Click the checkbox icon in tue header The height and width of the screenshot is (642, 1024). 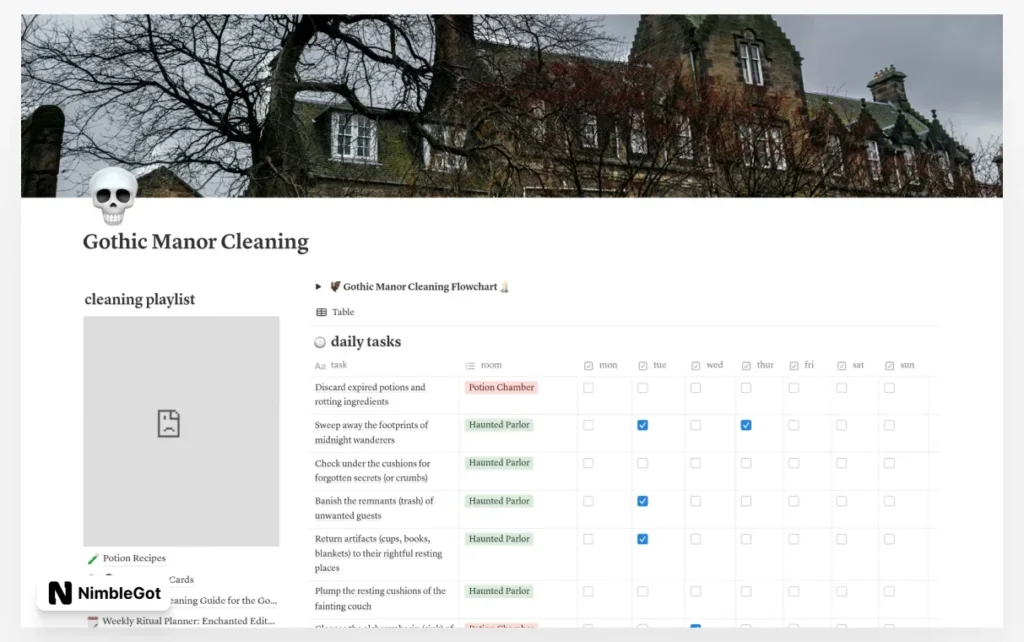coord(643,366)
